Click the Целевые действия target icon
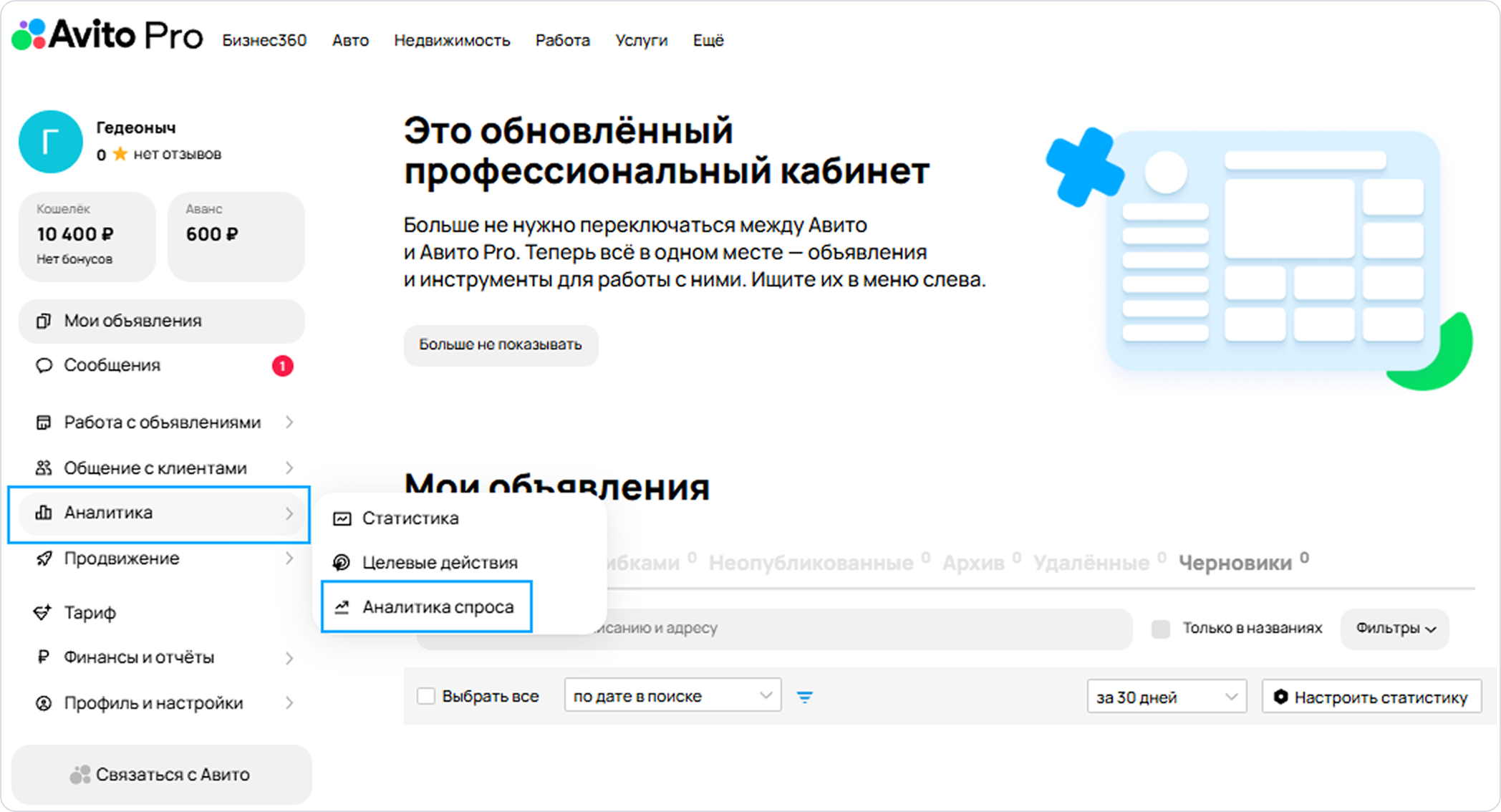The height and width of the screenshot is (812, 1501). pos(342,563)
